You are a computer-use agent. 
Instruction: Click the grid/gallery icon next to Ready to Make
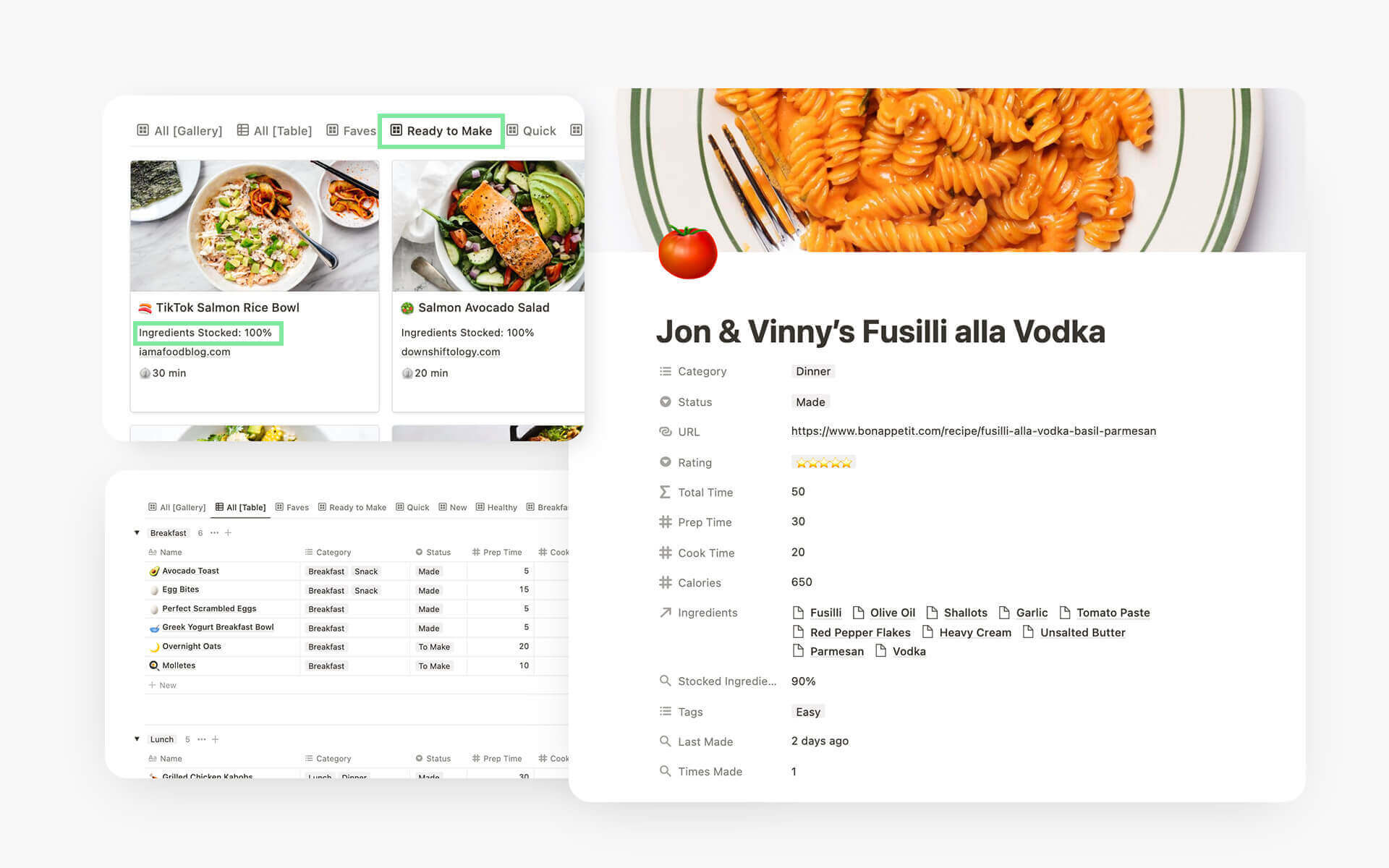(x=397, y=130)
